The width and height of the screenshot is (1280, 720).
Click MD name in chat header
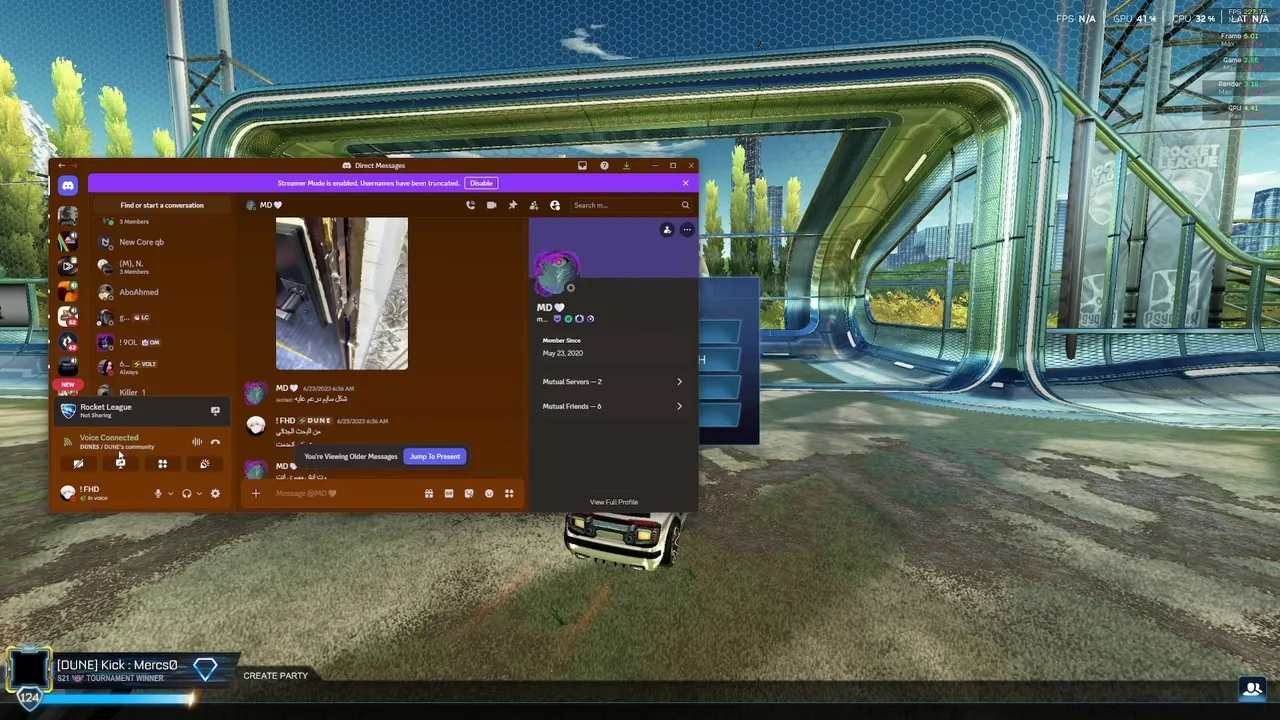click(271, 205)
